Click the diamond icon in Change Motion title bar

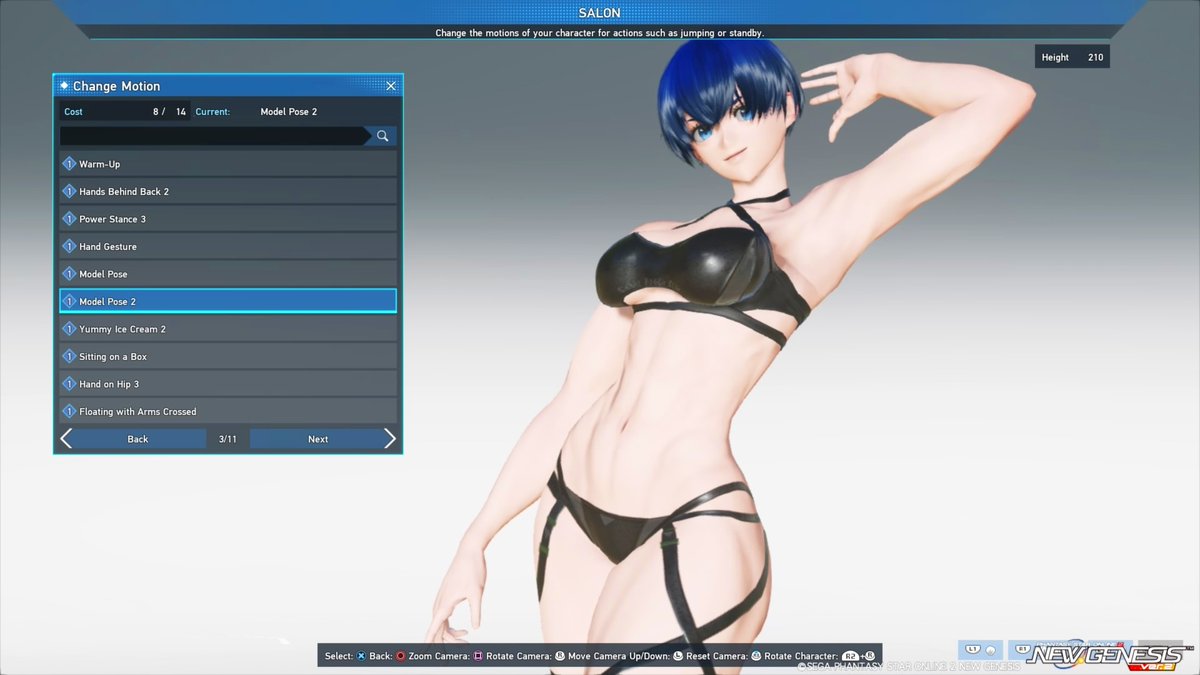click(x=63, y=85)
